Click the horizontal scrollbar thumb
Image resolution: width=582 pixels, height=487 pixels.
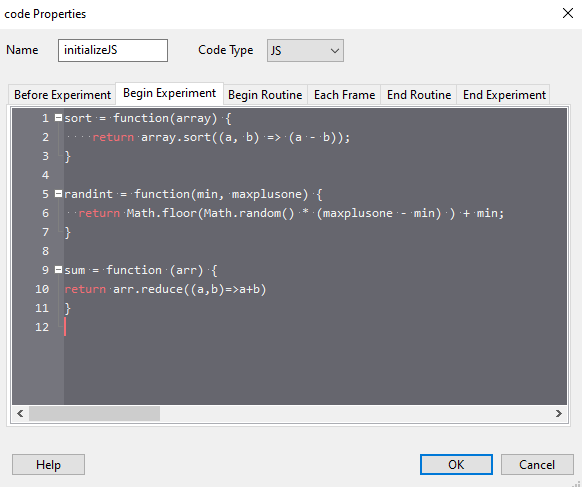pyautogui.click(x=94, y=414)
